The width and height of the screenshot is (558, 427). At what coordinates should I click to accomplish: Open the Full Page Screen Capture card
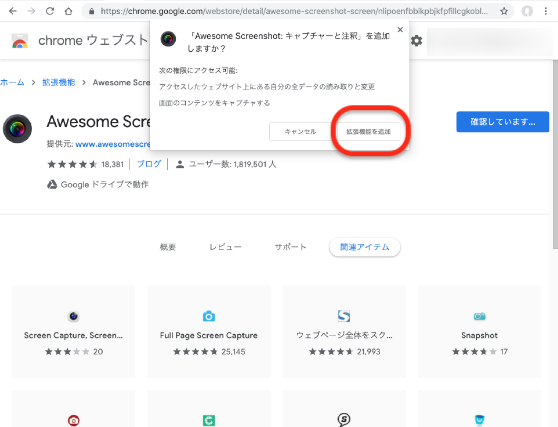pyautogui.click(x=209, y=332)
